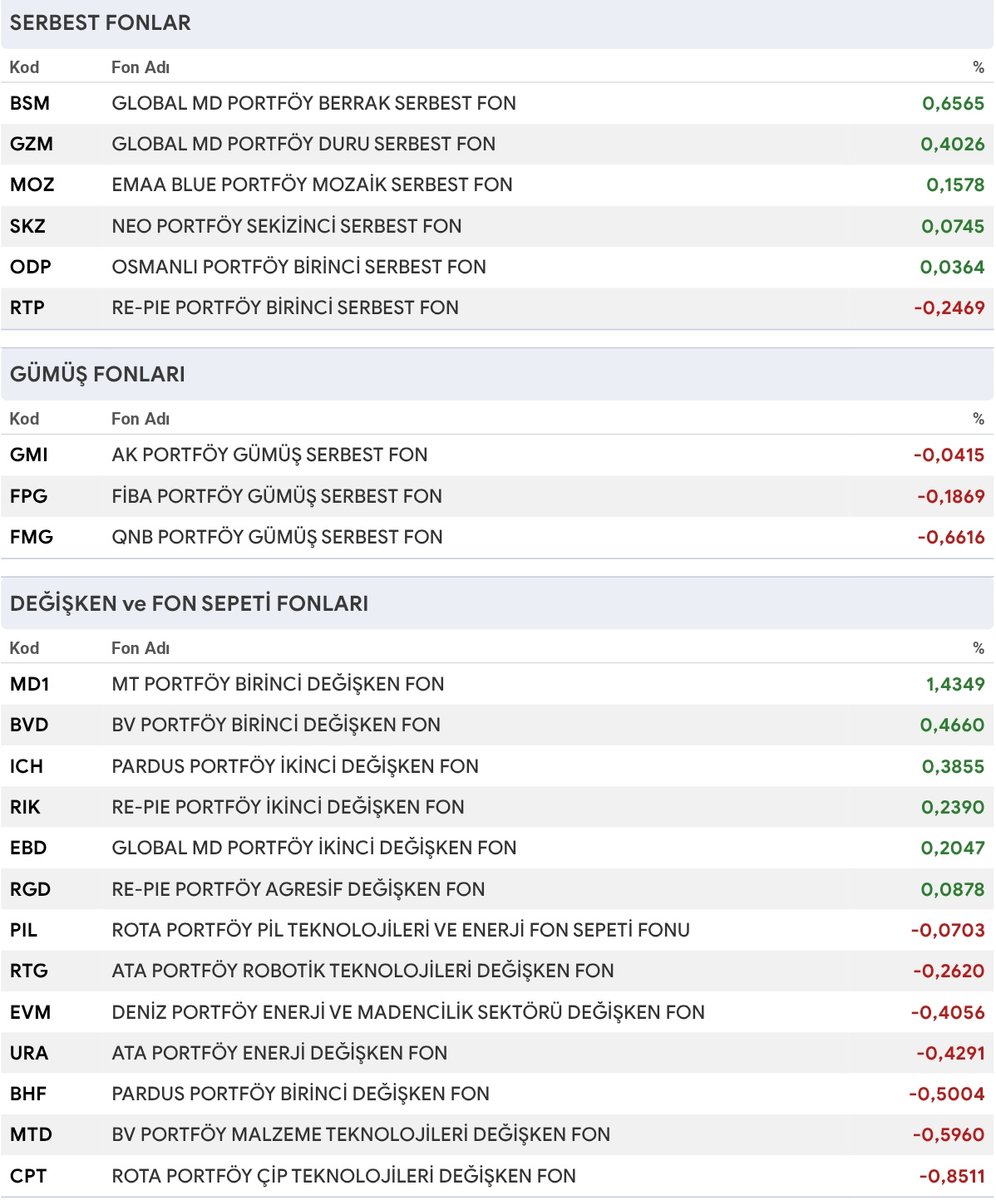Open BV PORTFÖY BİRİNCİ DEĞİŞKEN FON
996x1200 pixels.
277,726
